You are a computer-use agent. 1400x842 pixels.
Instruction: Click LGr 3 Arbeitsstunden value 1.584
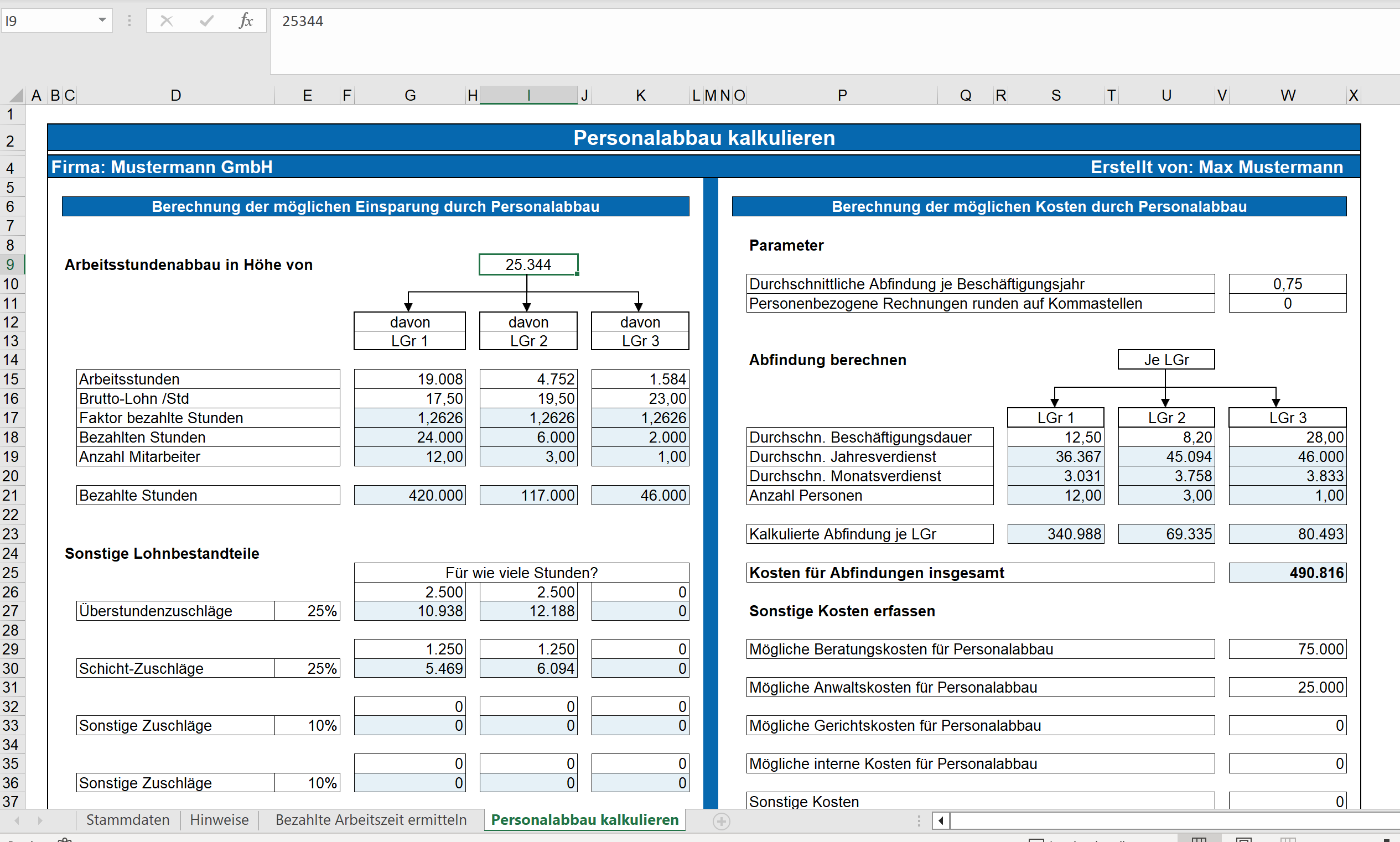click(x=640, y=379)
